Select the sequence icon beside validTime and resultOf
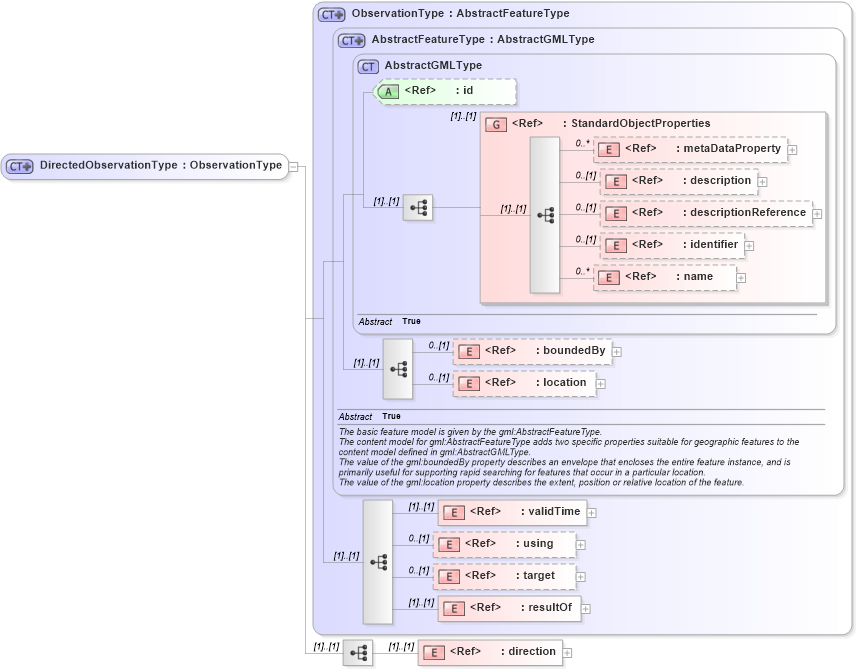 [378, 562]
